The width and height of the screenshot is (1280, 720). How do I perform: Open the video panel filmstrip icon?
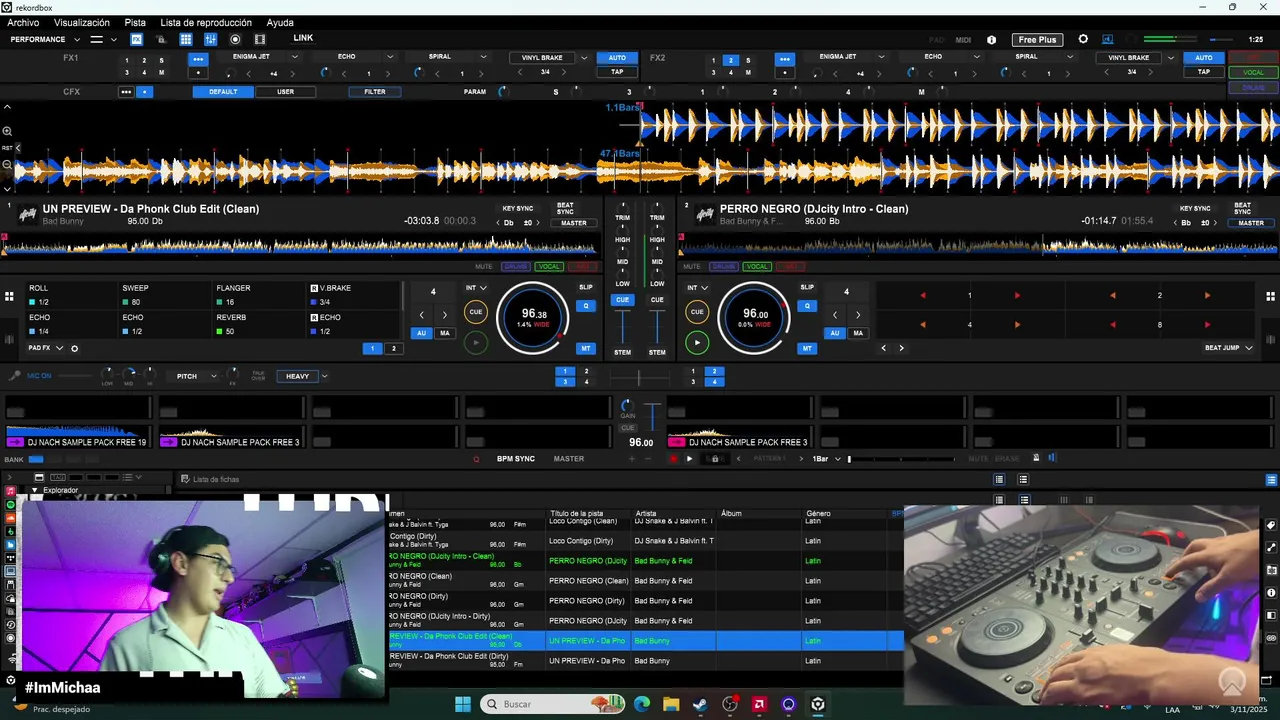(x=260, y=39)
